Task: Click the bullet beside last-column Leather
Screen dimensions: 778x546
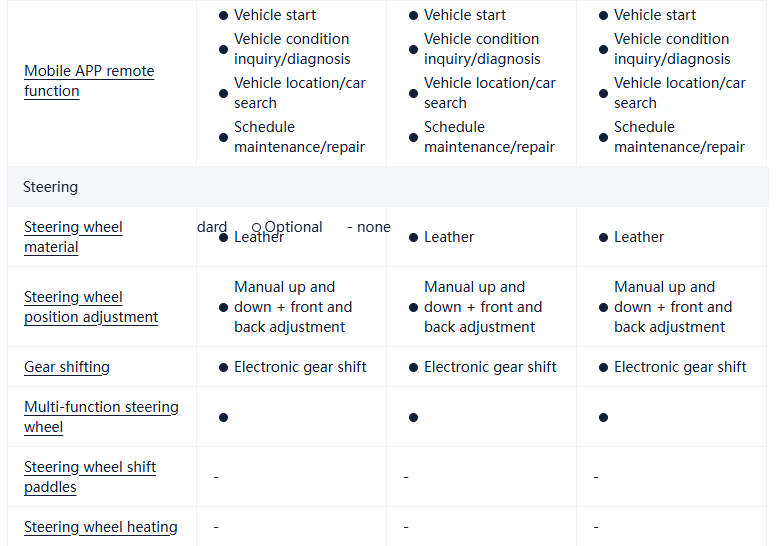Action: [x=603, y=237]
